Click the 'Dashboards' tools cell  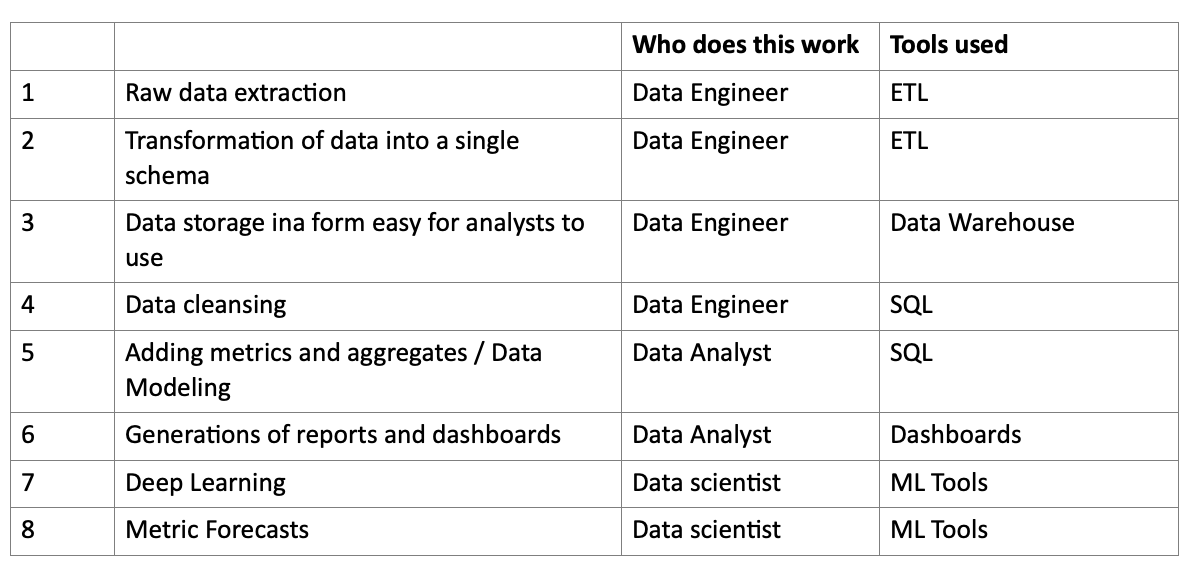tap(1028, 436)
